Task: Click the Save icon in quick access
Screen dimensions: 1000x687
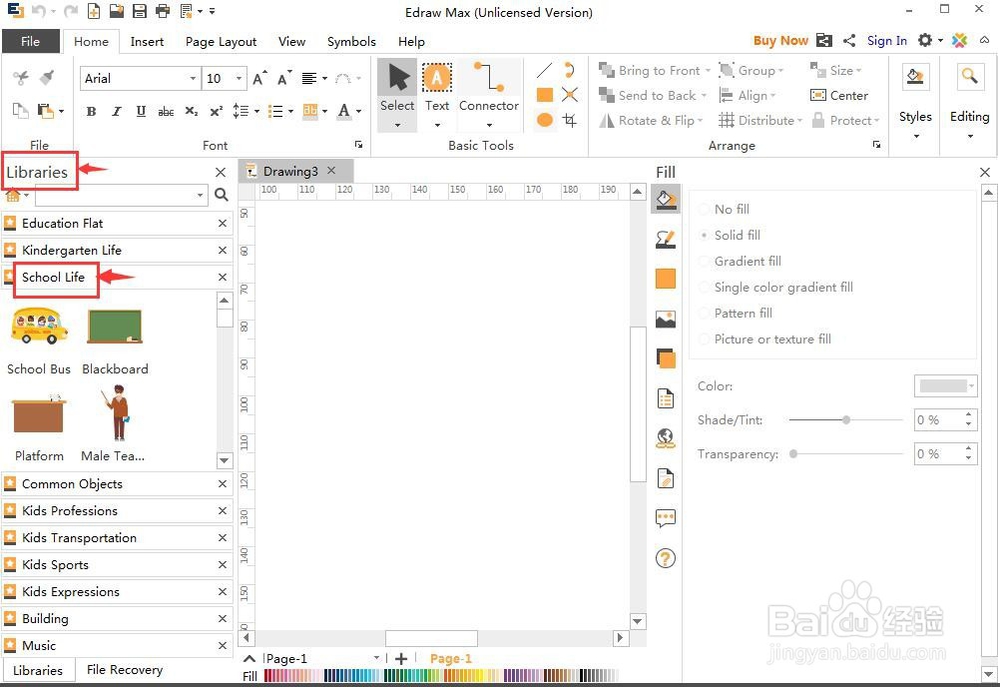Action: [139, 11]
